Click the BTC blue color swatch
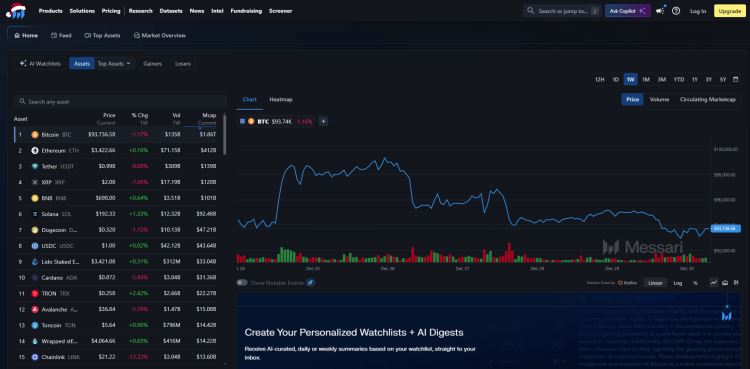750x369 pixels. point(243,122)
